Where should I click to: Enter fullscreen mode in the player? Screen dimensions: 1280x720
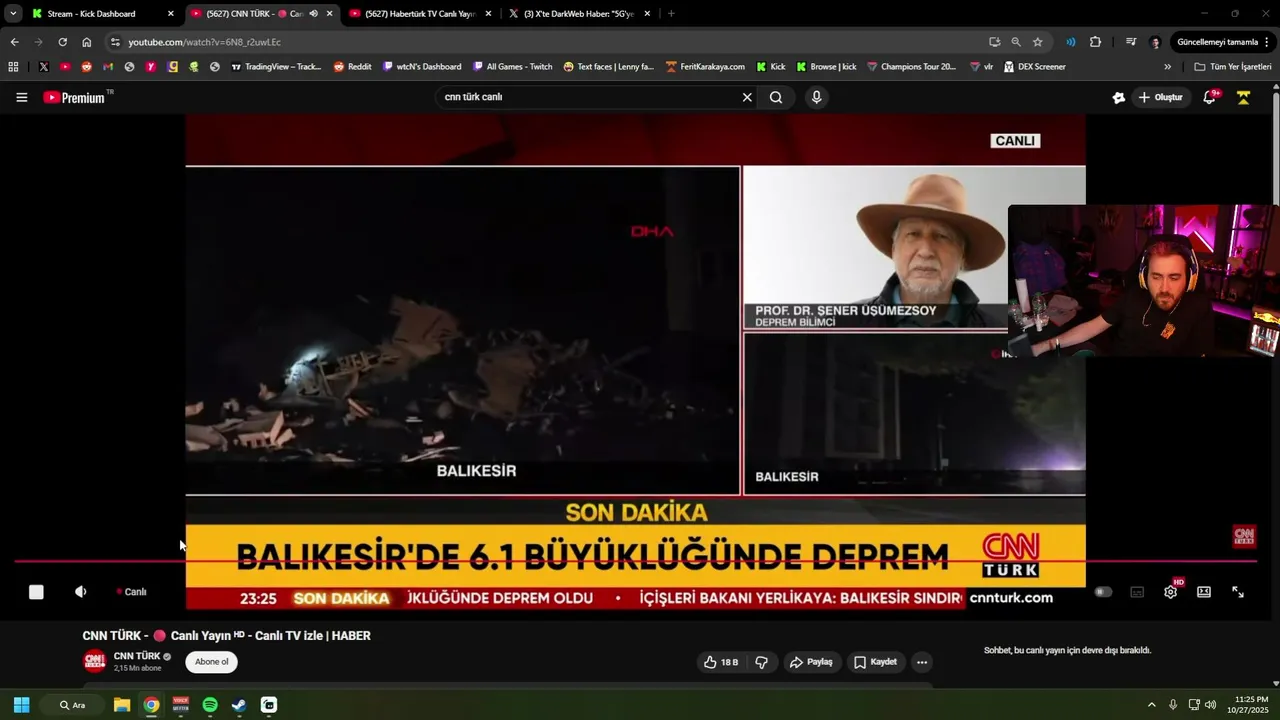[x=1237, y=592]
